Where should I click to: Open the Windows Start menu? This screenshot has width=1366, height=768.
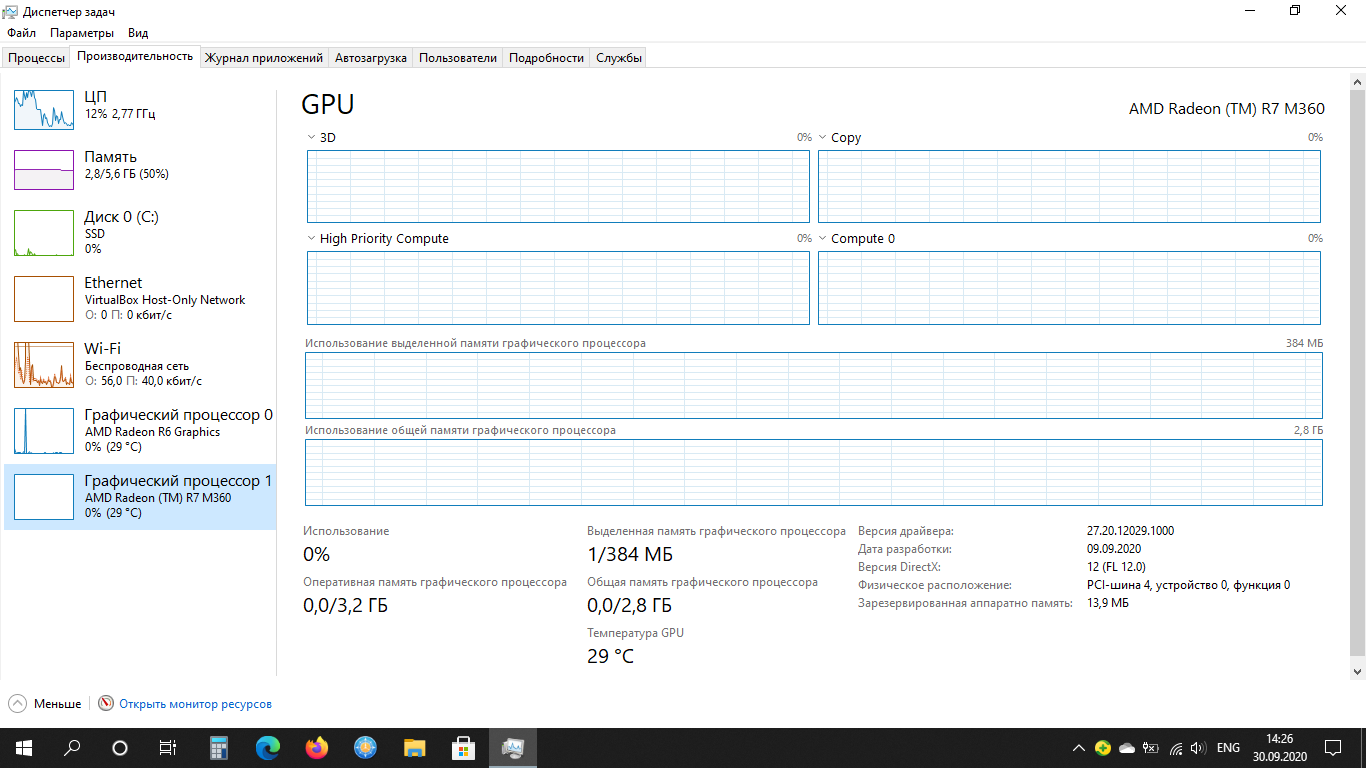23,747
